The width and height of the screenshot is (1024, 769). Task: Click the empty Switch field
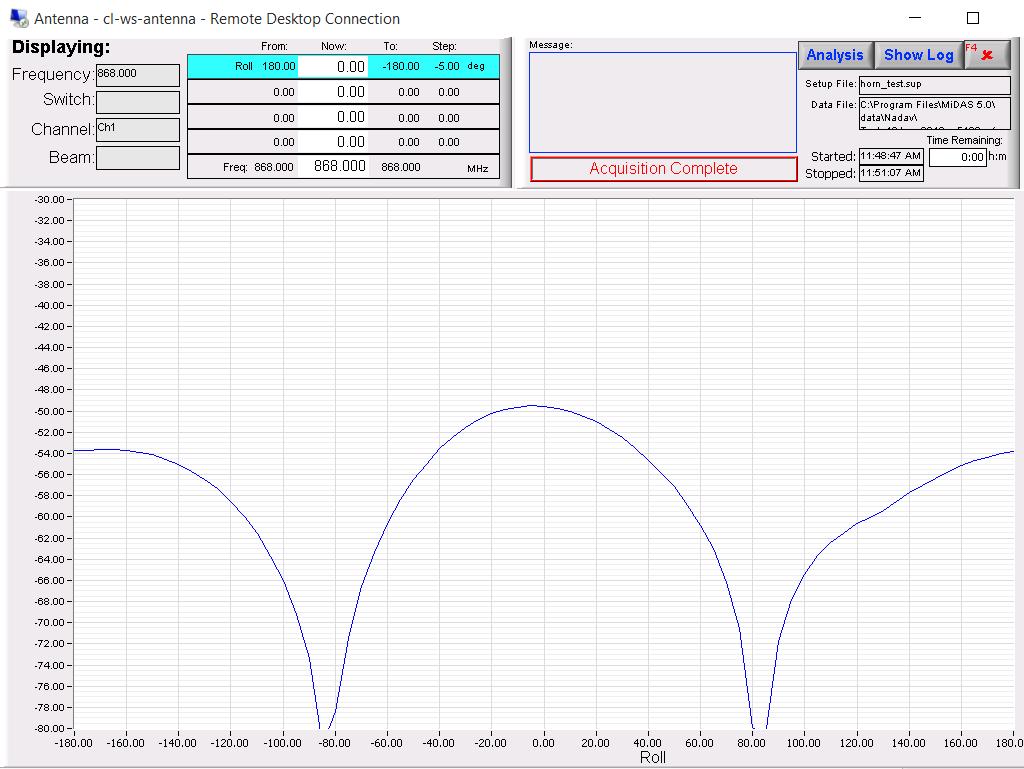click(x=138, y=102)
